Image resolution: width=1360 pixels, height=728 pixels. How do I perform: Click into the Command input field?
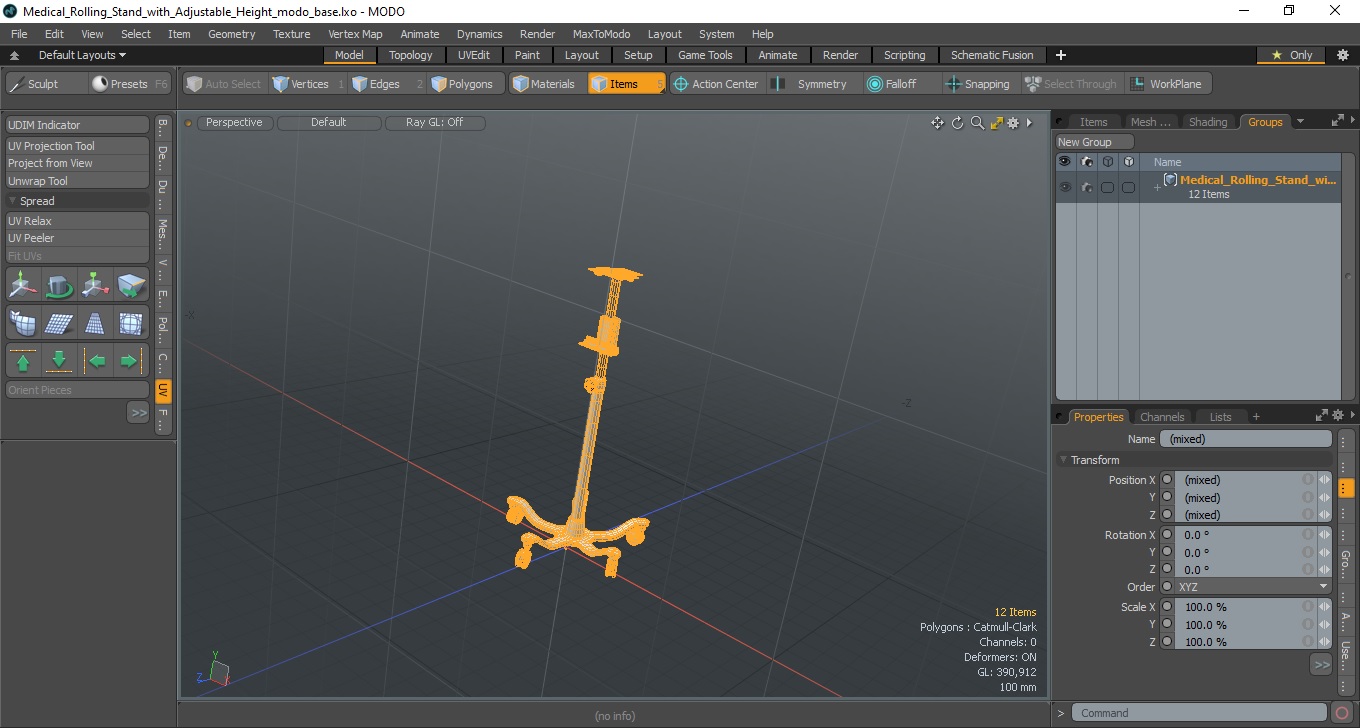(1200, 713)
